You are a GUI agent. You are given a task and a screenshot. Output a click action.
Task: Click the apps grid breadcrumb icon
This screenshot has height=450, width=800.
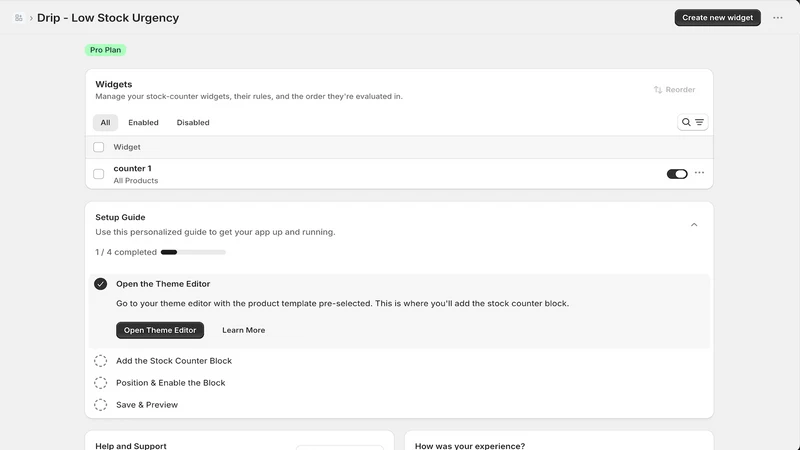coord(19,18)
